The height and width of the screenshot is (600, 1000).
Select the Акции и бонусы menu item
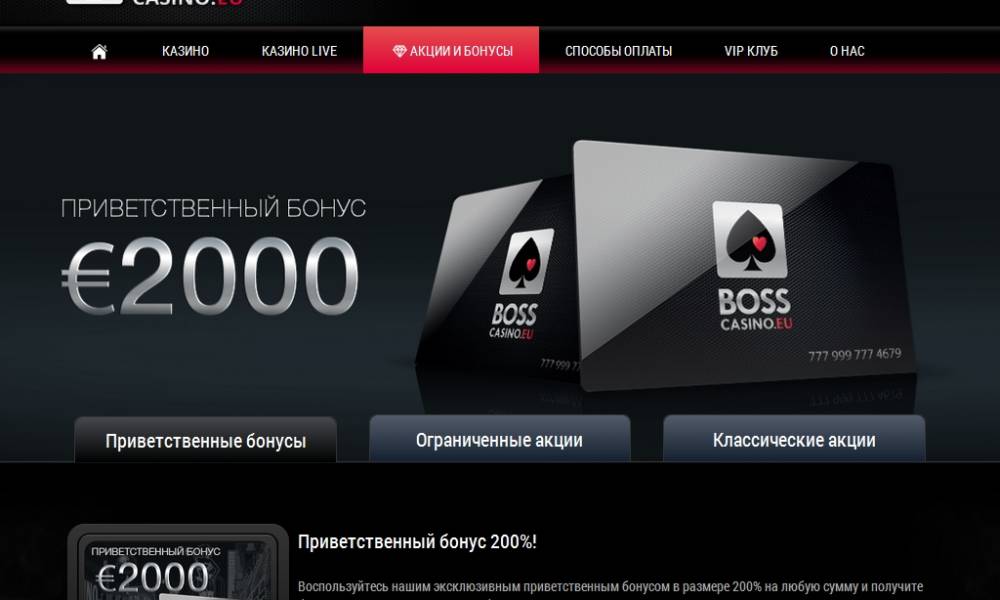(x=451, y=50)
